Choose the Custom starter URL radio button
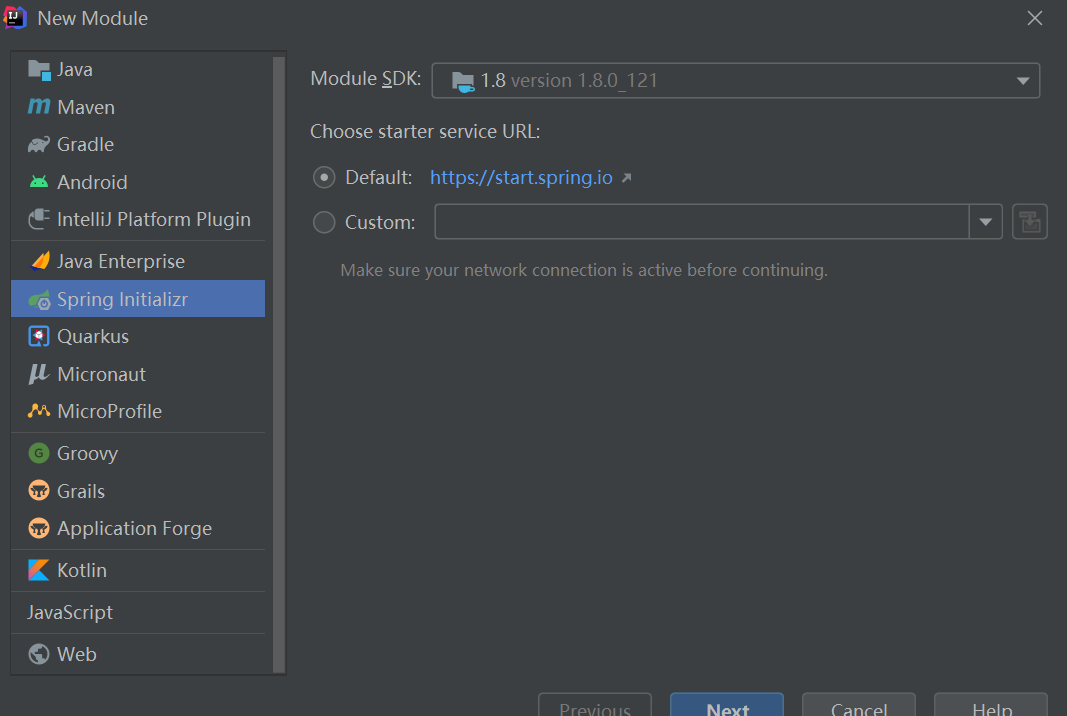The height and width of the screenshot is (716, 1067). click(324, 222)
